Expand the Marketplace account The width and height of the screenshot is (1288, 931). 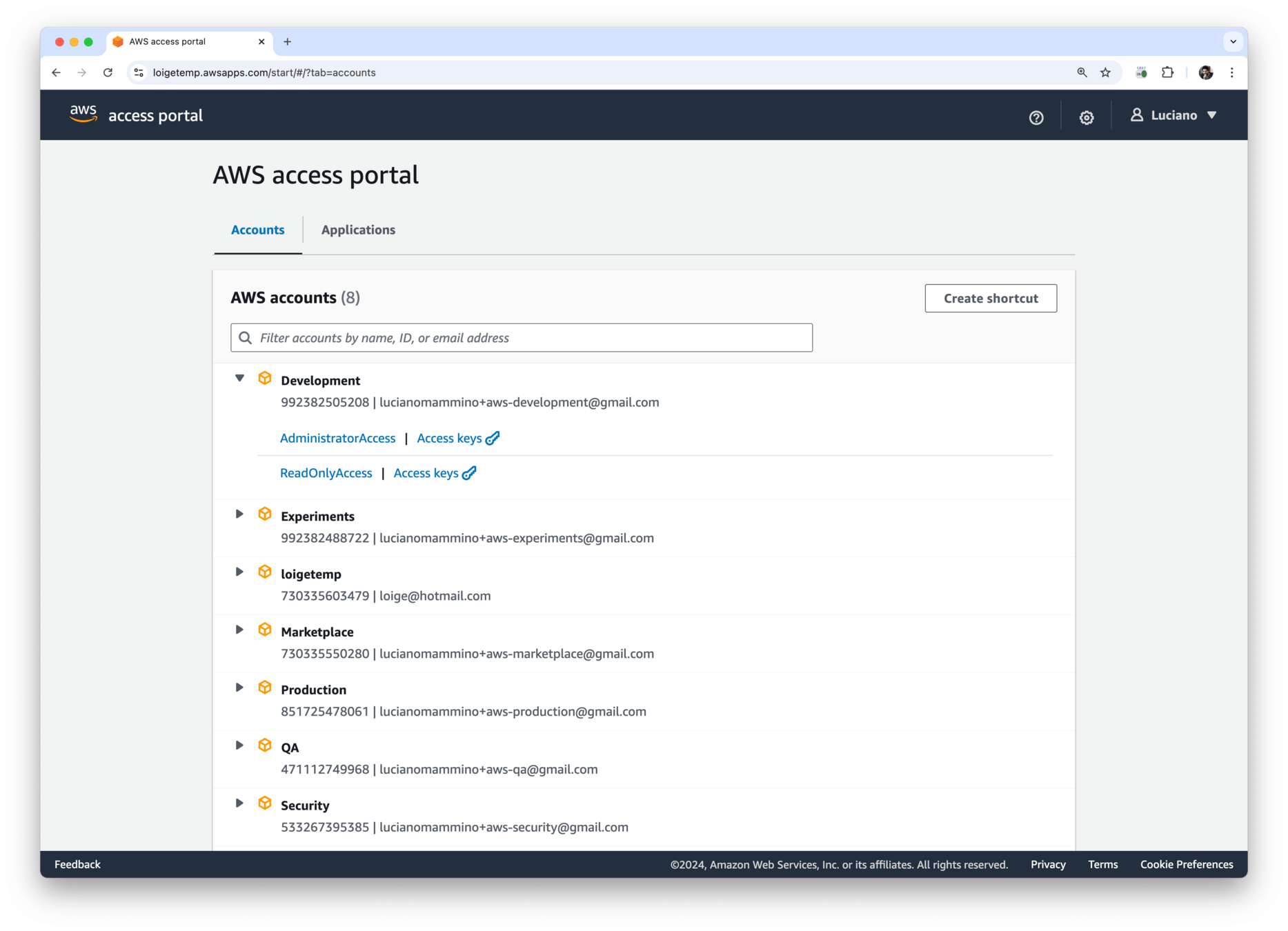click(239, 630)
